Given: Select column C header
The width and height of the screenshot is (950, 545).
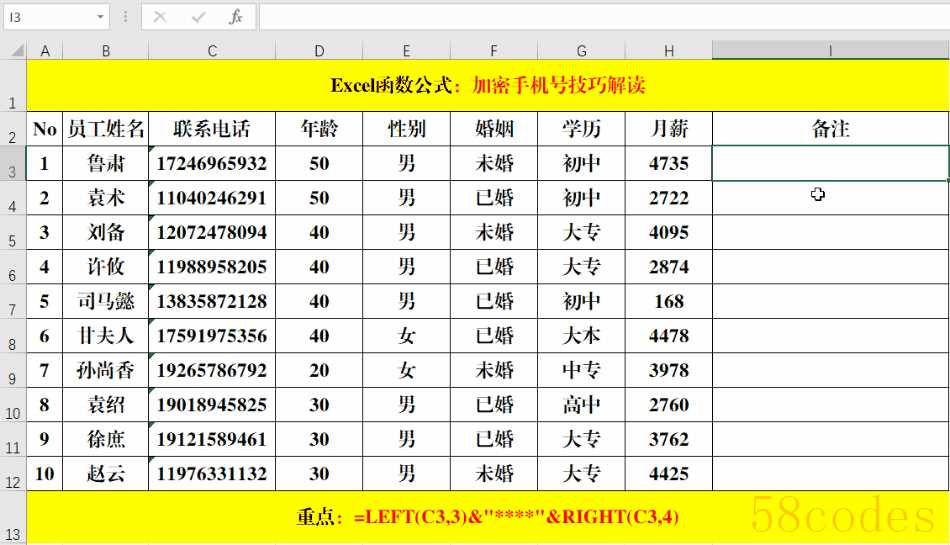Looking at the screenshot, I should [212, 51].
